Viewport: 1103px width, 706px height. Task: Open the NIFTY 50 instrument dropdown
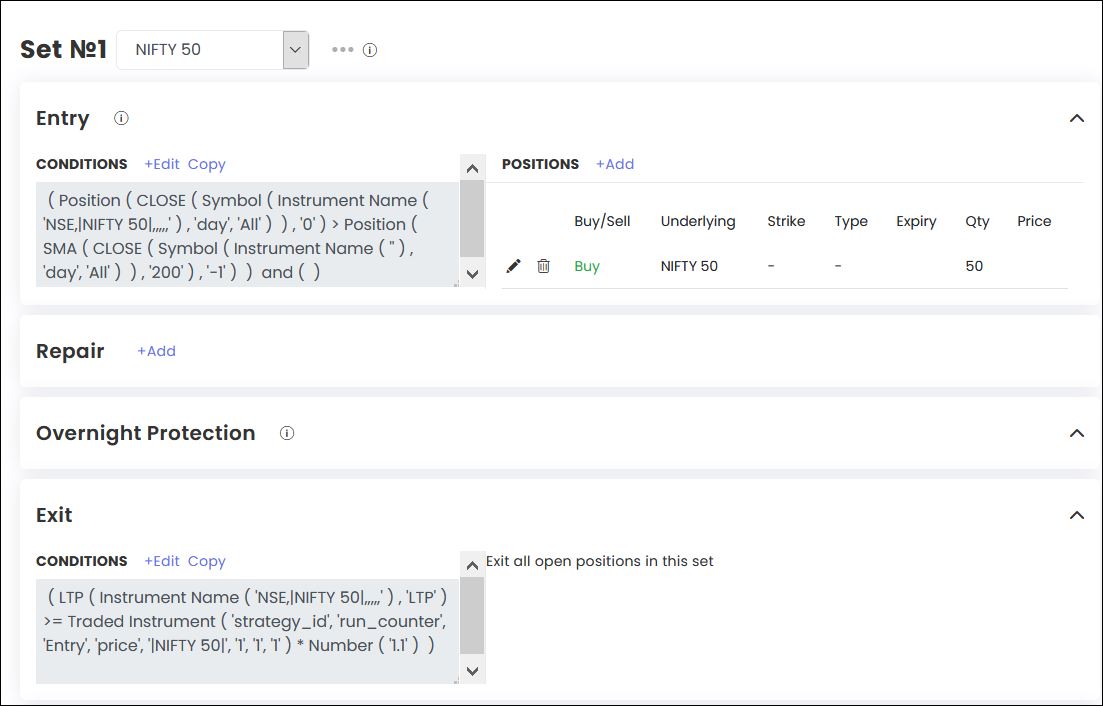295,50
